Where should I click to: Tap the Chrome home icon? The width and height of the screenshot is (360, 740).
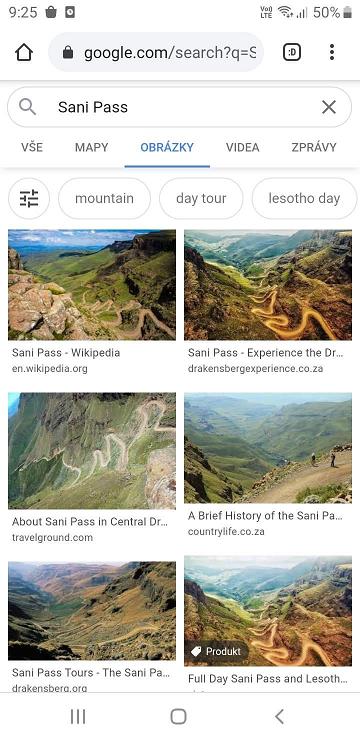(x=24, y=52)
